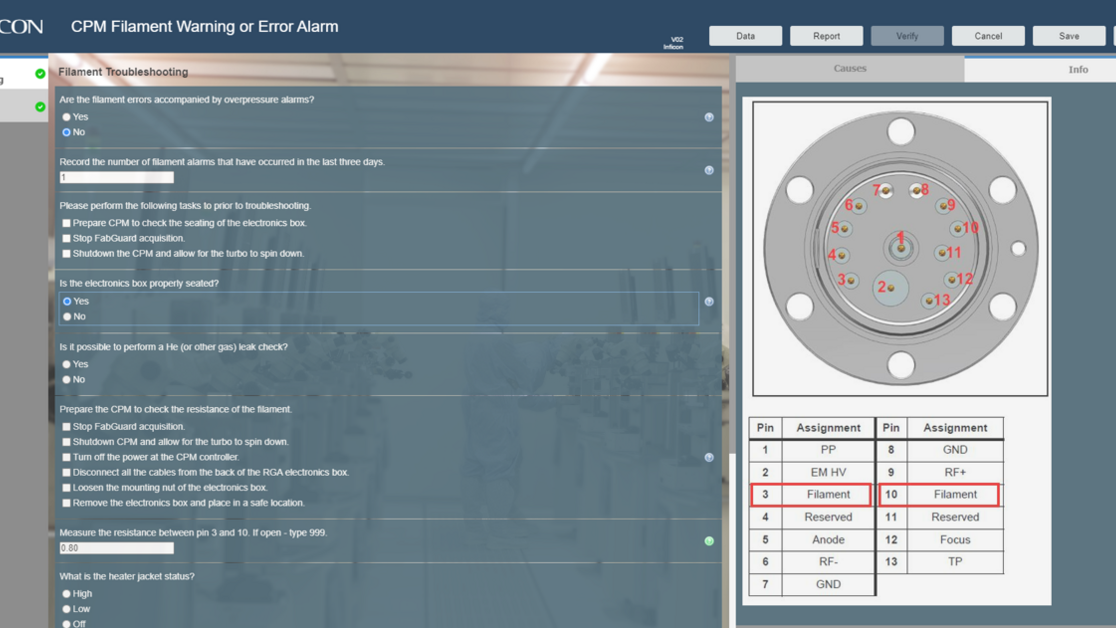The image size is (1116, 628).
Task: Click 'GND' assignment for pin 7
Action: pos(828,585)
